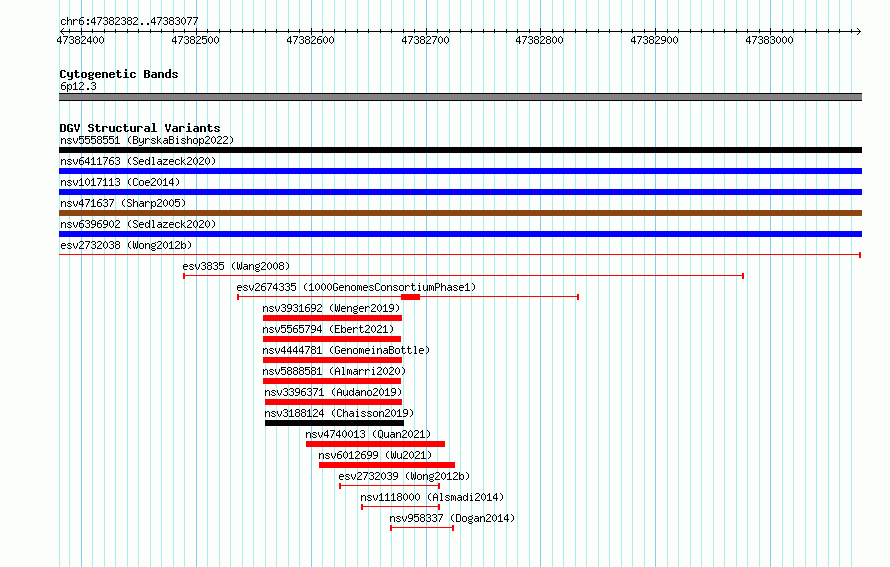Click the chr6:47382382..47383077 region label
Viewport: 890px width, 567px height.
(129, 21)
